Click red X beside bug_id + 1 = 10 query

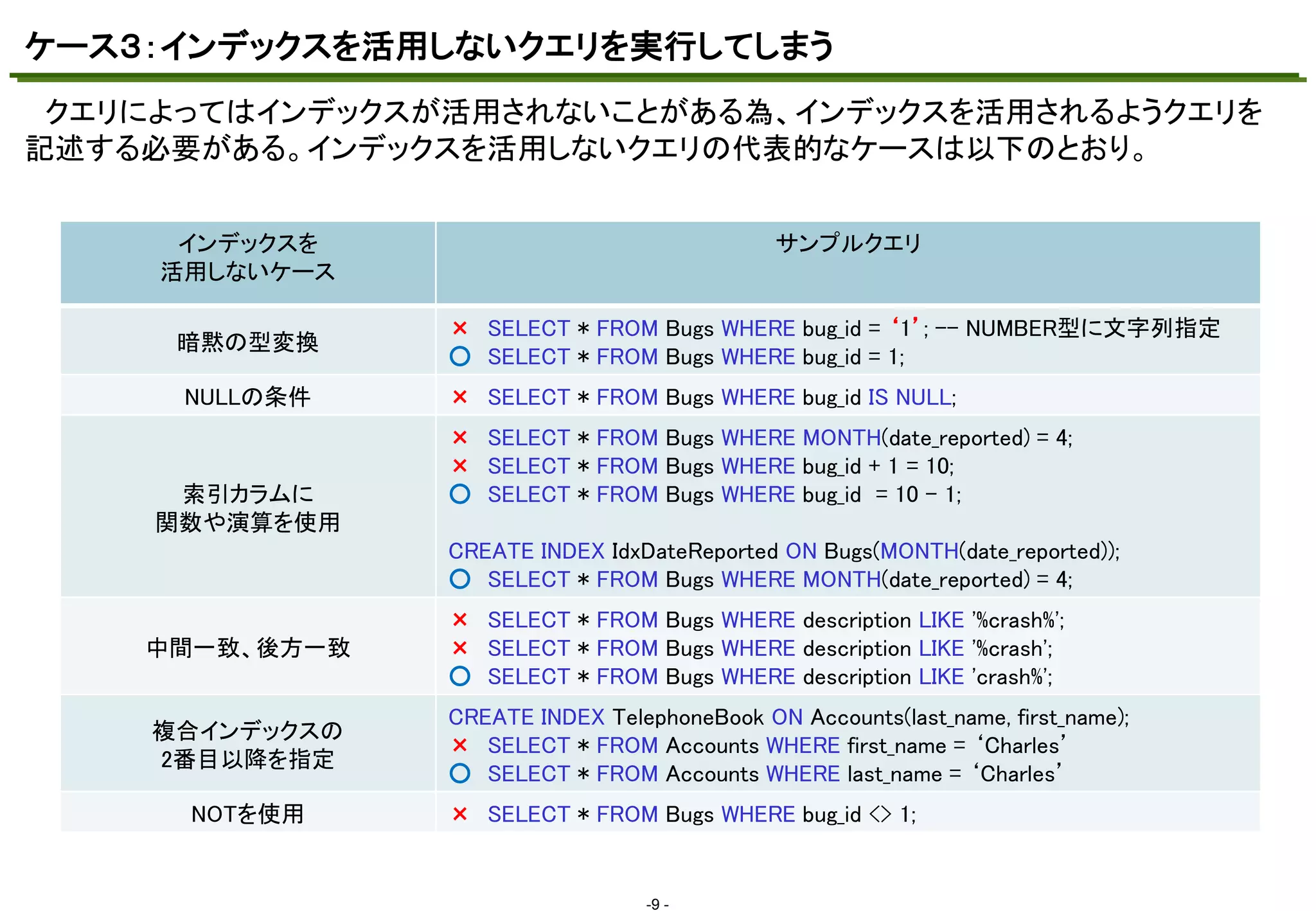click(x=459, y=466)
